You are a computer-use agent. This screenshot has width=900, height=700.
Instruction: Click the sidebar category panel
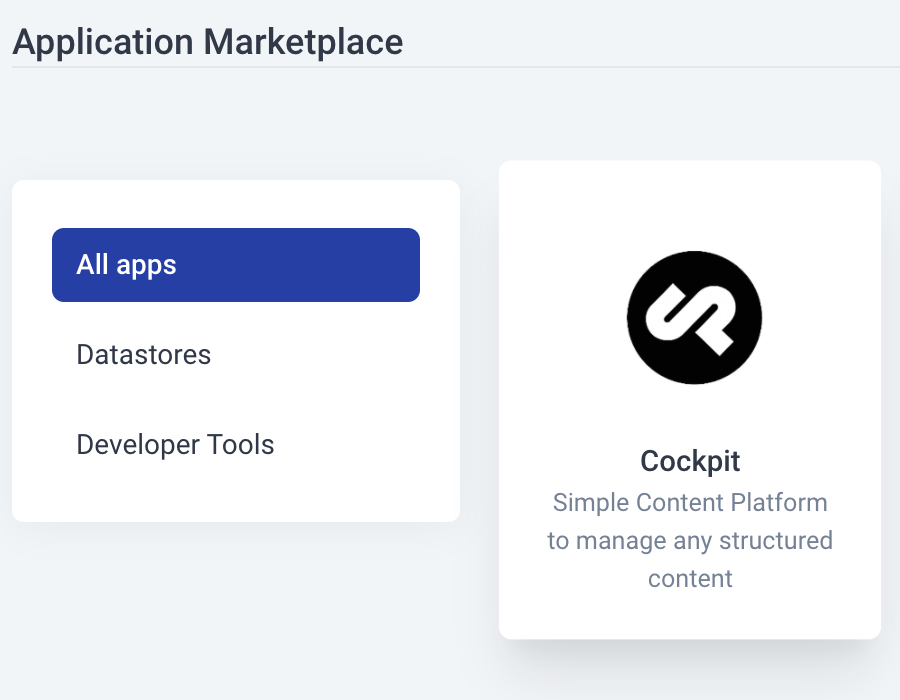pos(235,350)
